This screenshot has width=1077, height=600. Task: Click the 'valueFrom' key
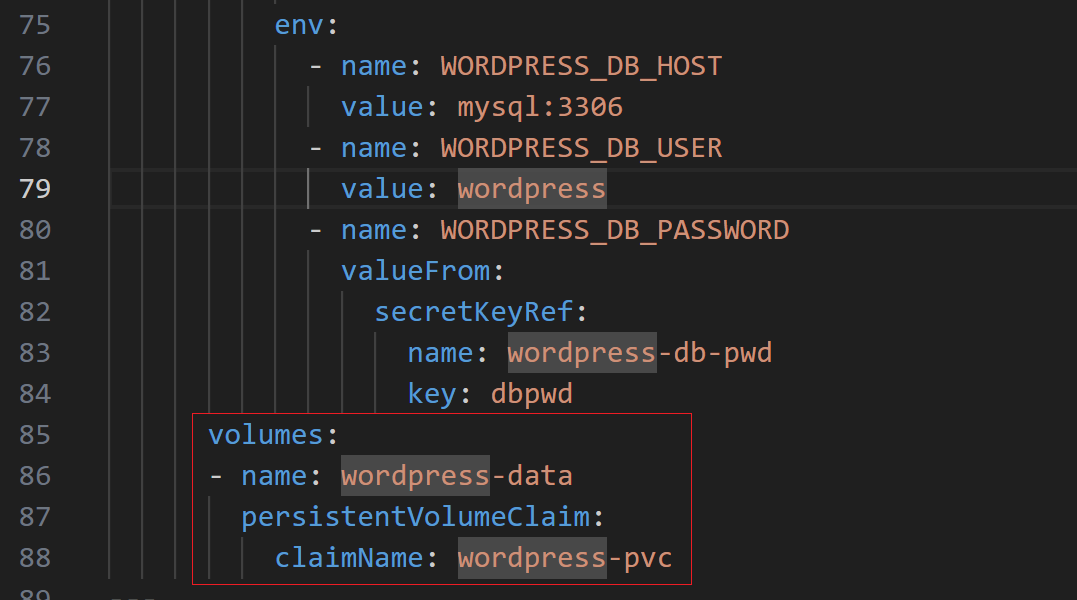416,271
